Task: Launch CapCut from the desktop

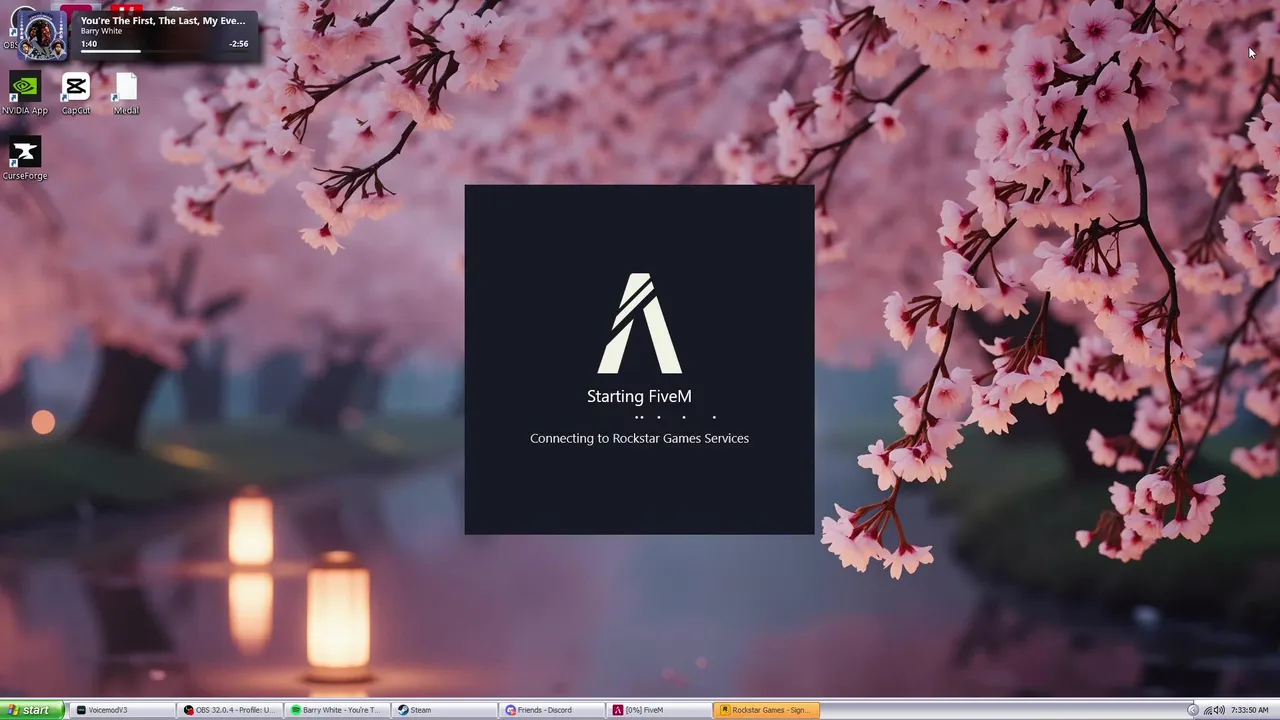Action: [76, 93]
